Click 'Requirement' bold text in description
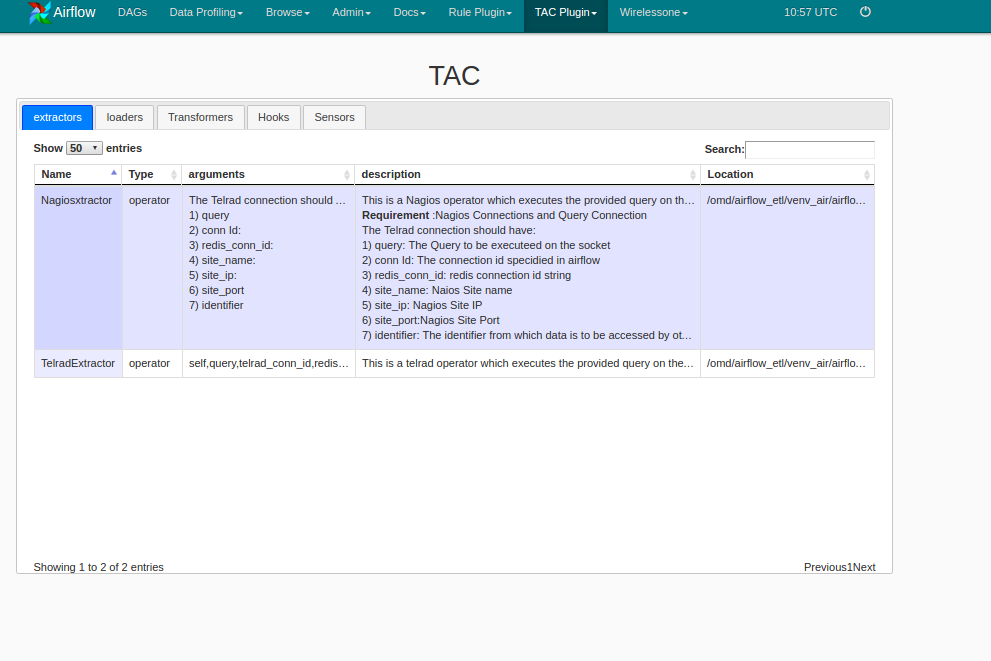Image resolution: width=991 pixels, height=661 pixels. pos(396,215)
